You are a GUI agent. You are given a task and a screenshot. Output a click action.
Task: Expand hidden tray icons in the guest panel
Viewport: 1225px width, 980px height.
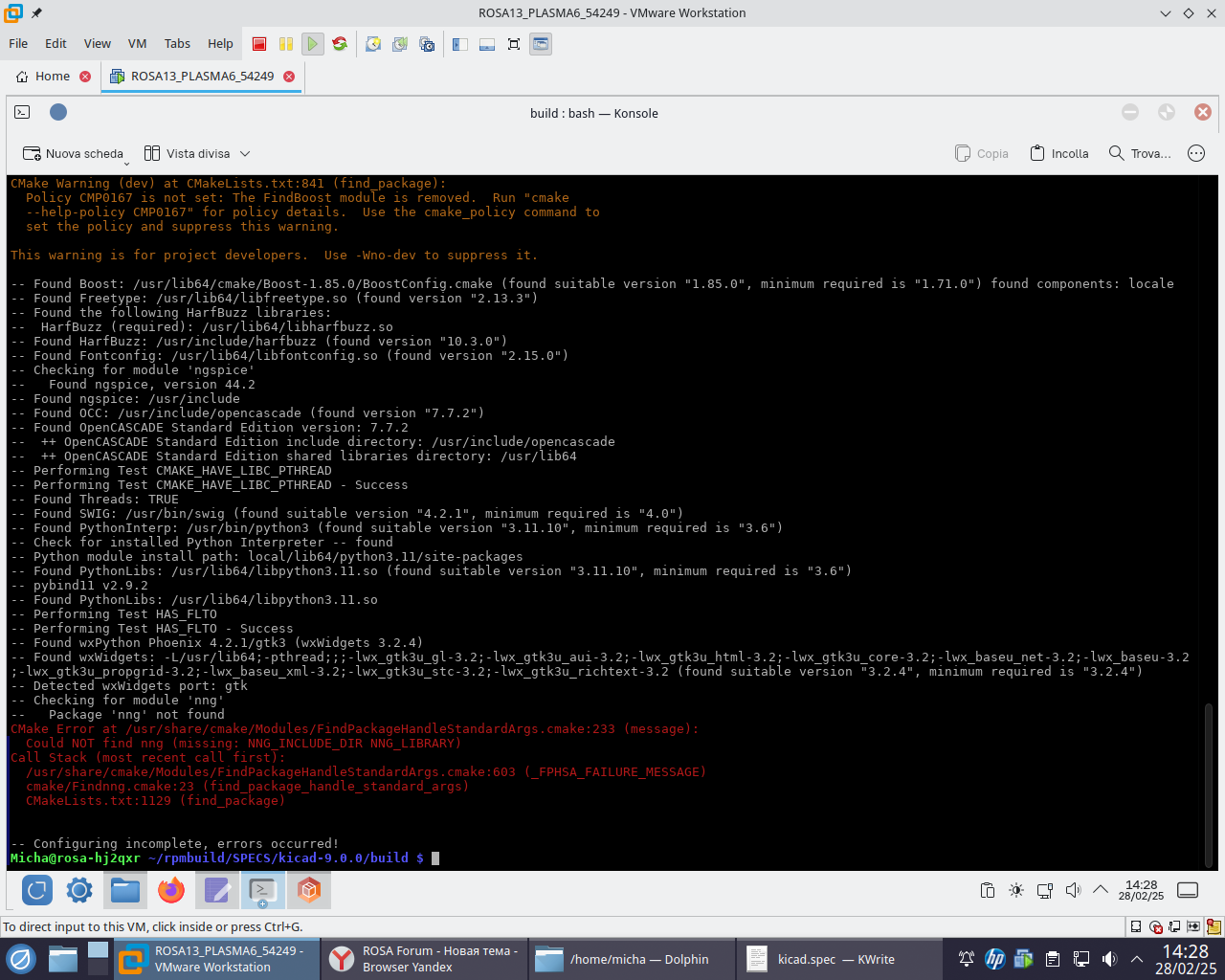click(x=1101, y=890)
